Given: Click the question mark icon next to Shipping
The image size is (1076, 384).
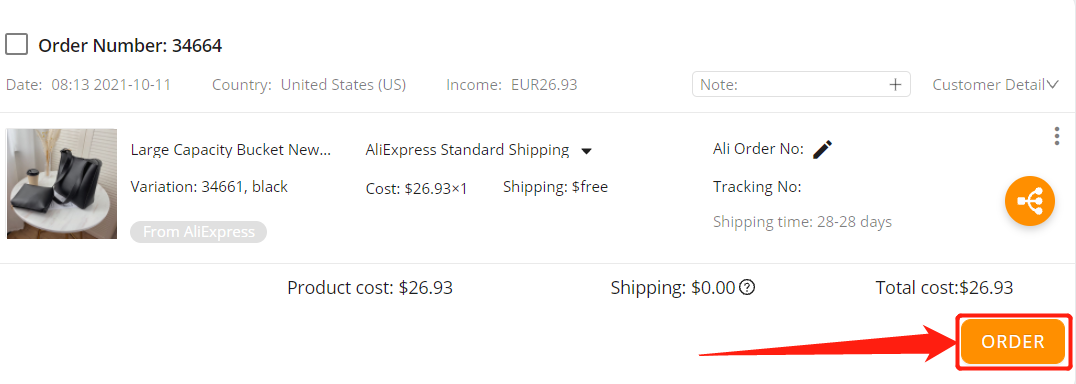Looking at the screenshot, I should click(x=747, y=288).
